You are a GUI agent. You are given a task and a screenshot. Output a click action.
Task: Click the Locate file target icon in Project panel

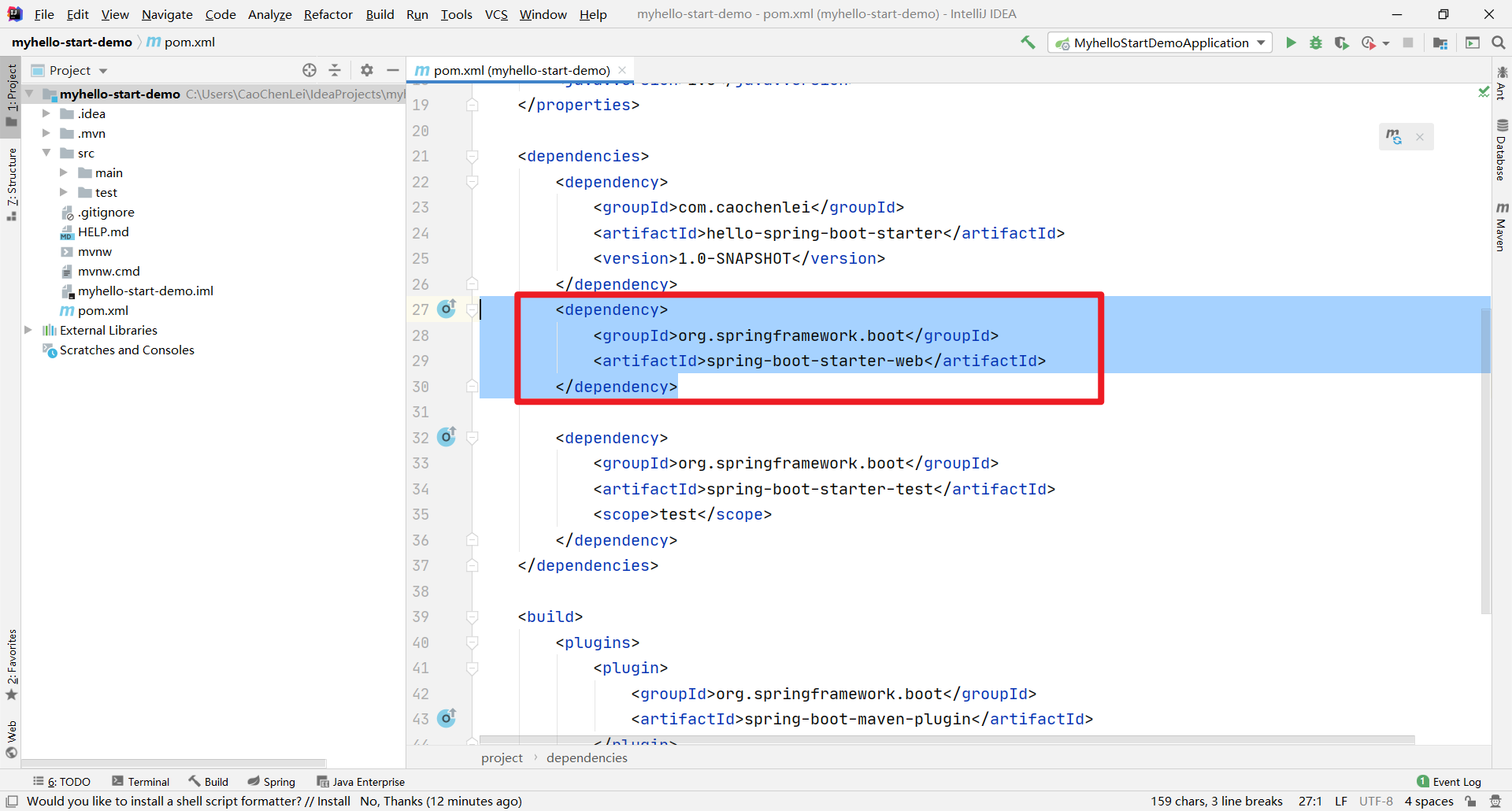click(309, 70)
